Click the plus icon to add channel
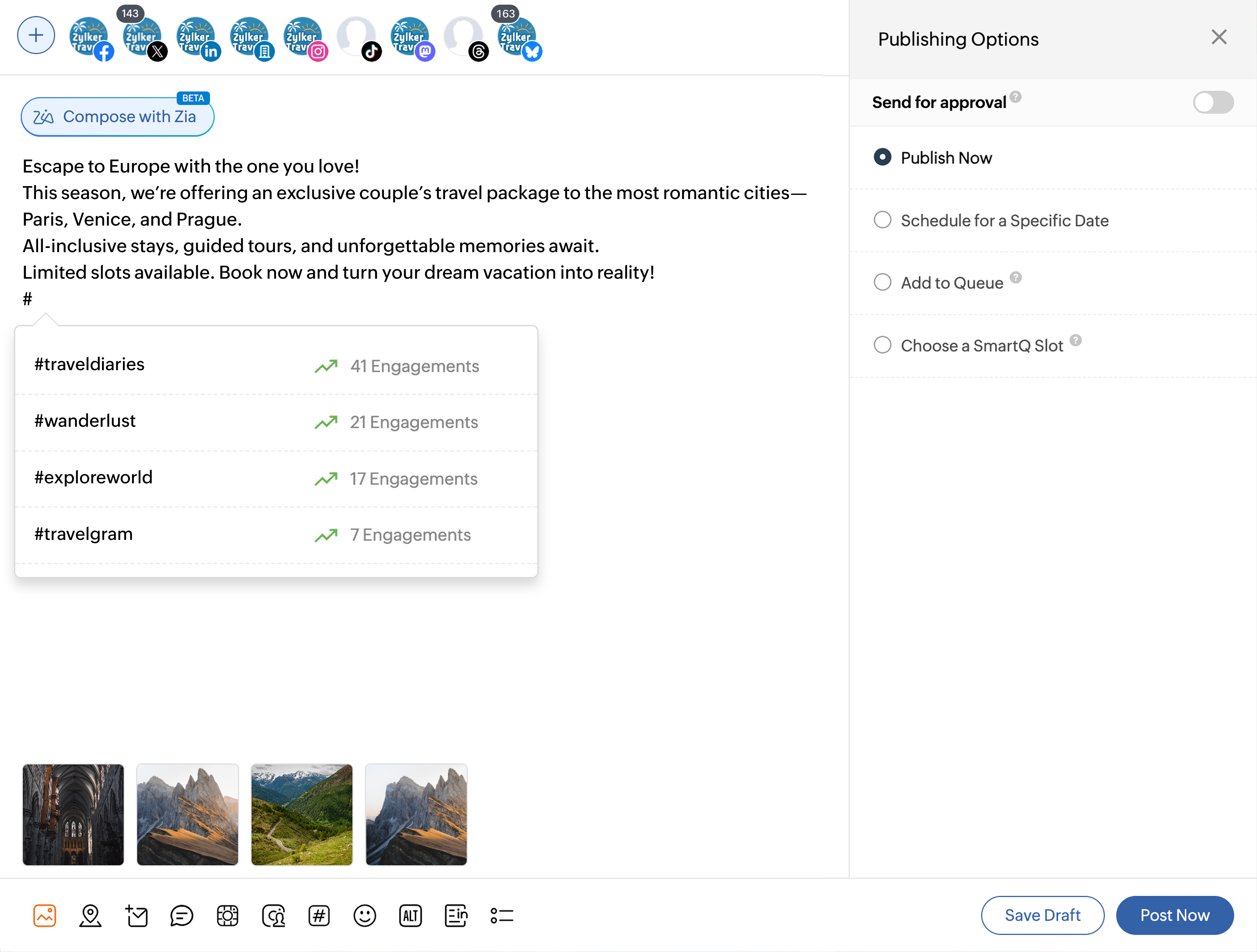 (36, 35)
